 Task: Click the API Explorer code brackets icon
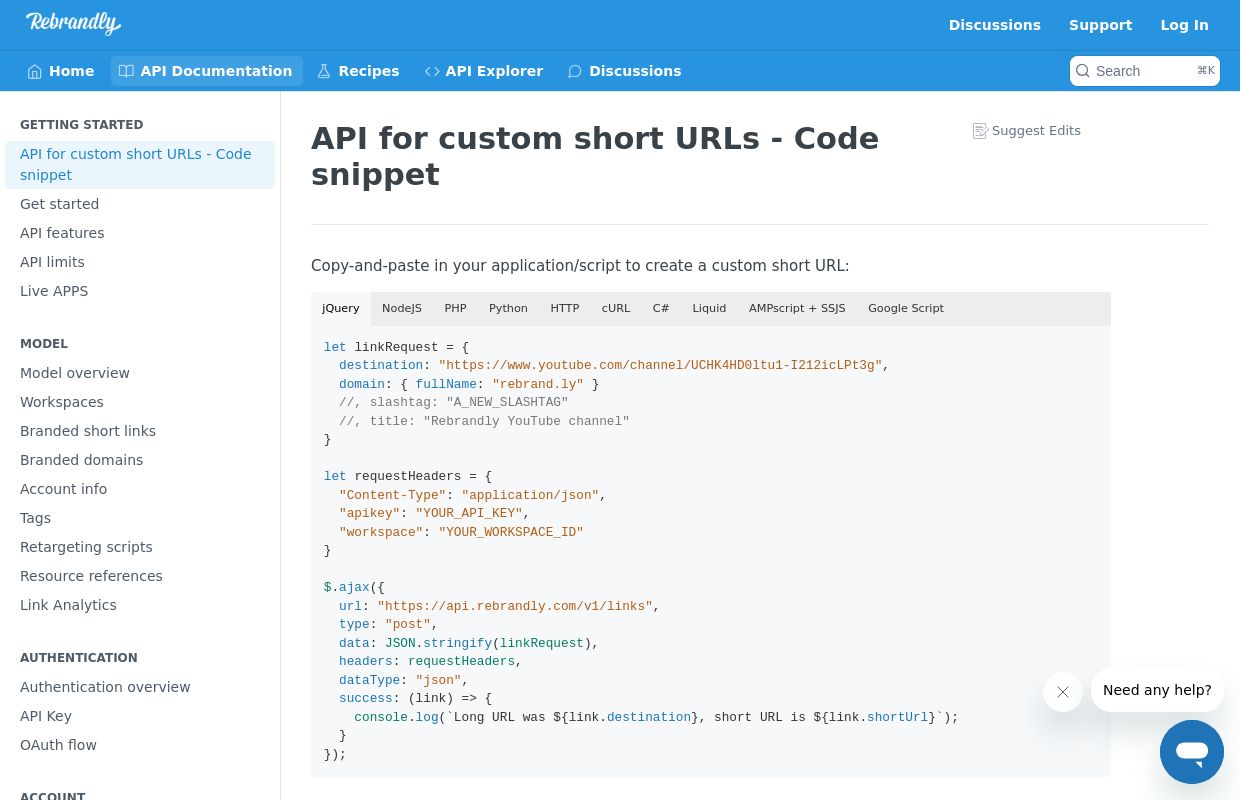pyautogui.click(x=432, y=71)
